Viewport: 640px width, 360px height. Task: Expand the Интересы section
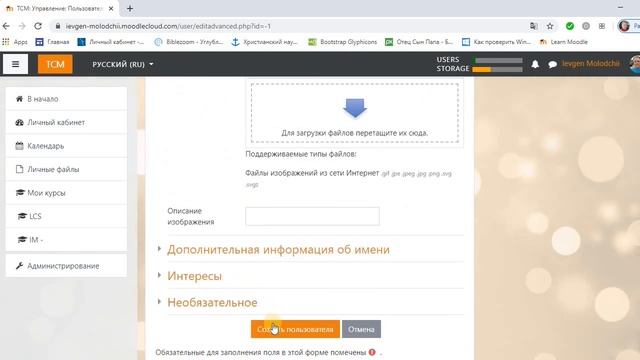click(x=194, y=276)
